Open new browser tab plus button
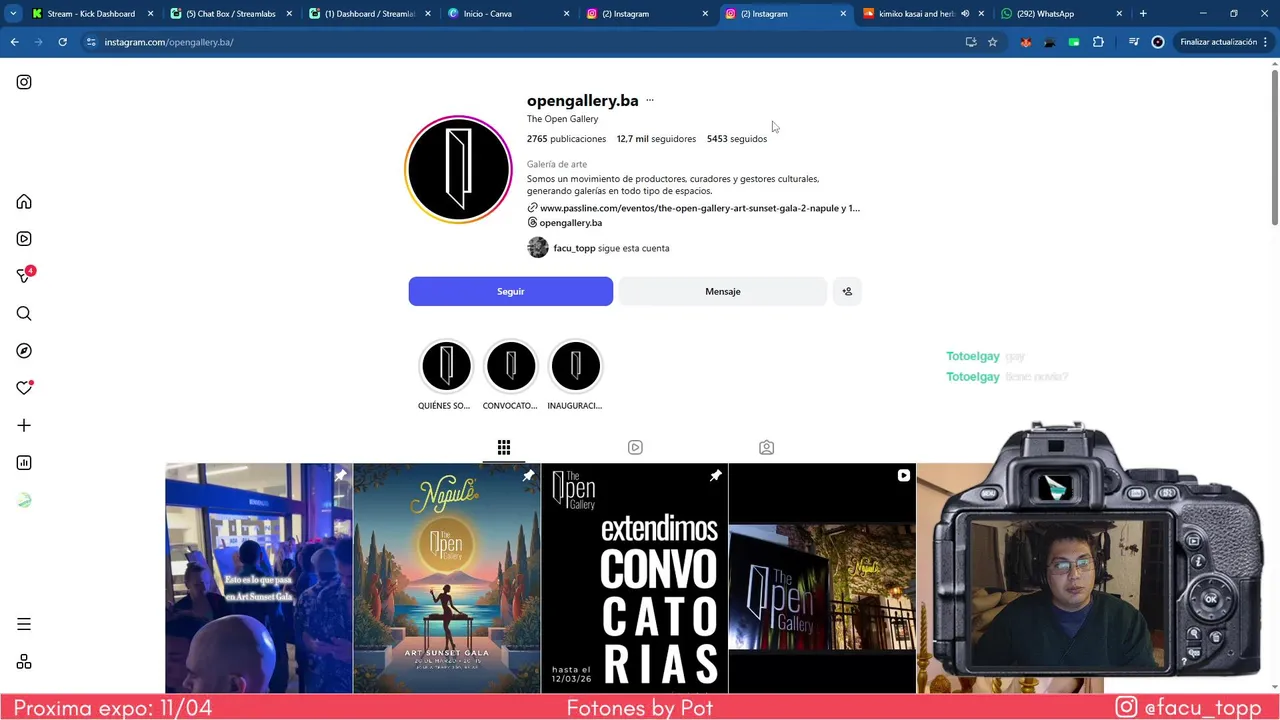 point(1143,14)
